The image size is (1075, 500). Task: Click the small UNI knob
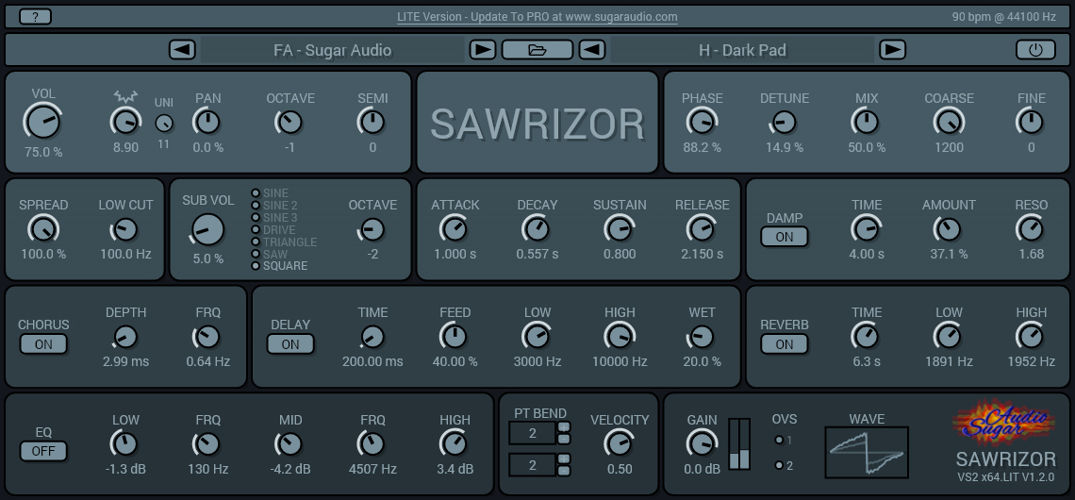point(164,123)
